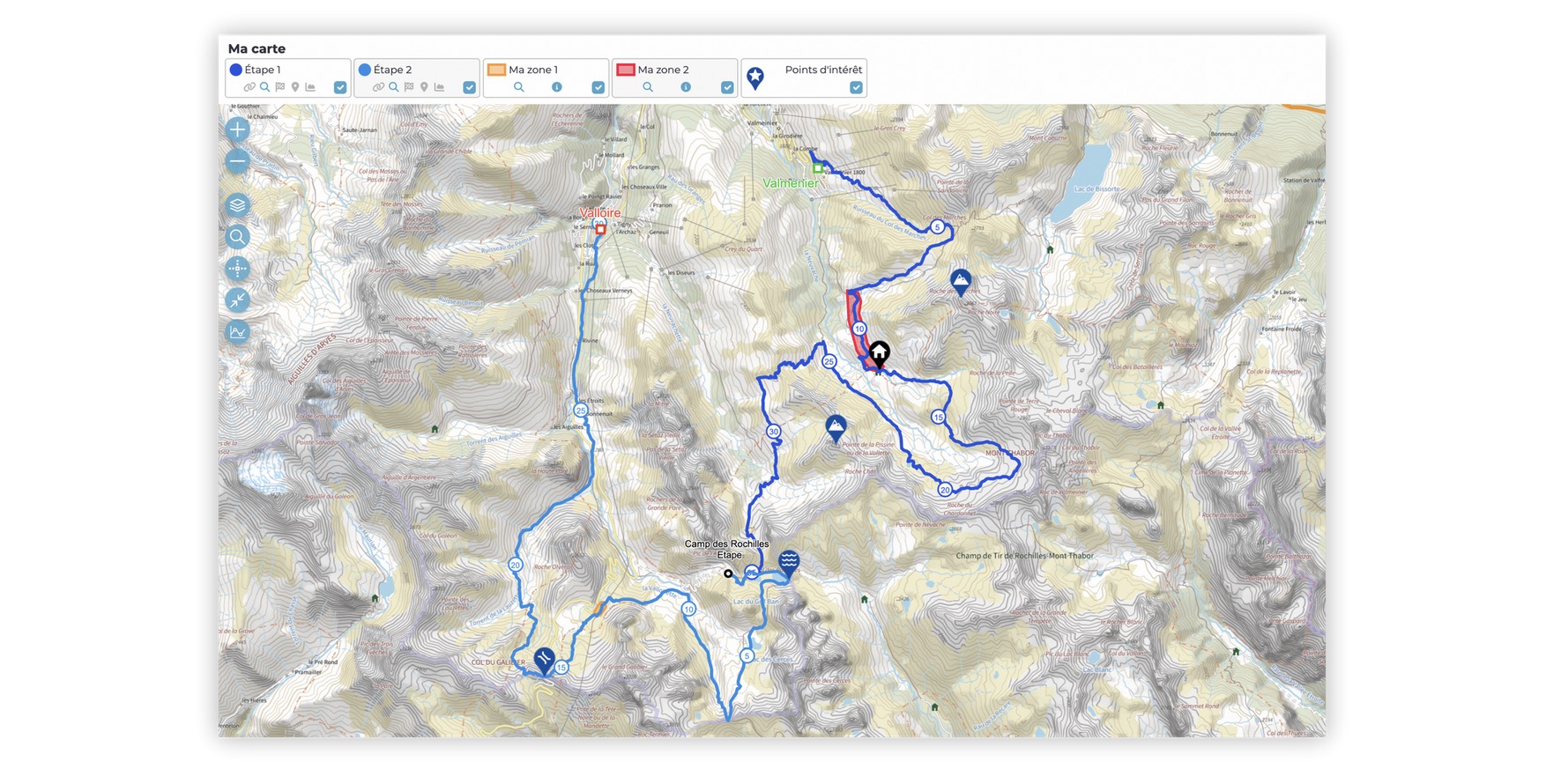Open the map layers selector
Viewport: 1546px width, 784px height.
click(x=237, y=205)
